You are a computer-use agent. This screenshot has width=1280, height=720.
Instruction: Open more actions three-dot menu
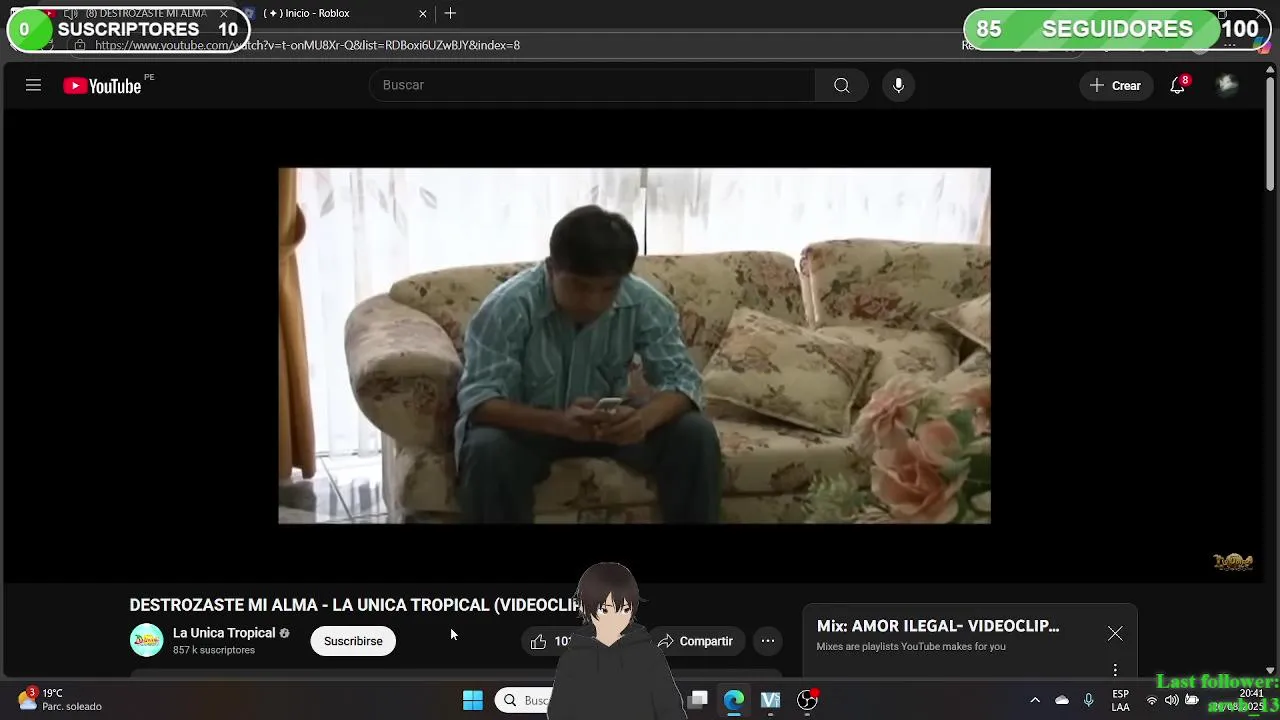pyautogui.click(x=768, y=641)
